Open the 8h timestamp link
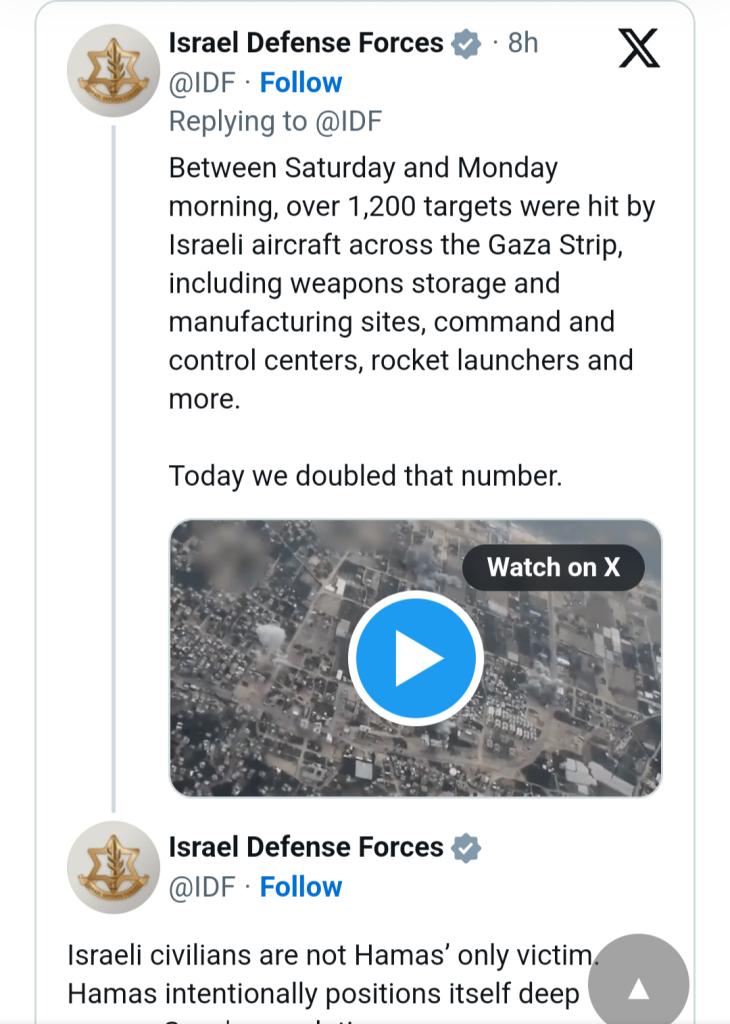 [523, 43]
